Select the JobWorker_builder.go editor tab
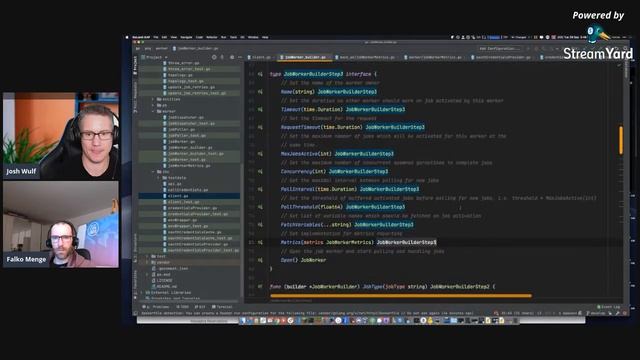 click(305, 58)
